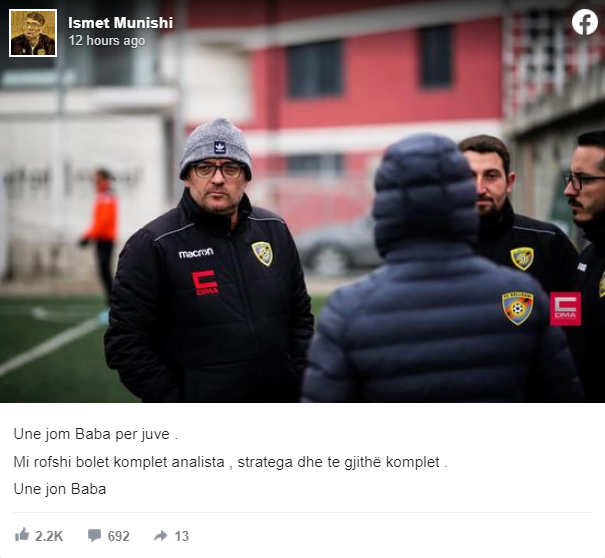The image size is (605, 558).
Task: Select the text 'Une jom Baba per juve'
Action: click(x=91, y=434)
